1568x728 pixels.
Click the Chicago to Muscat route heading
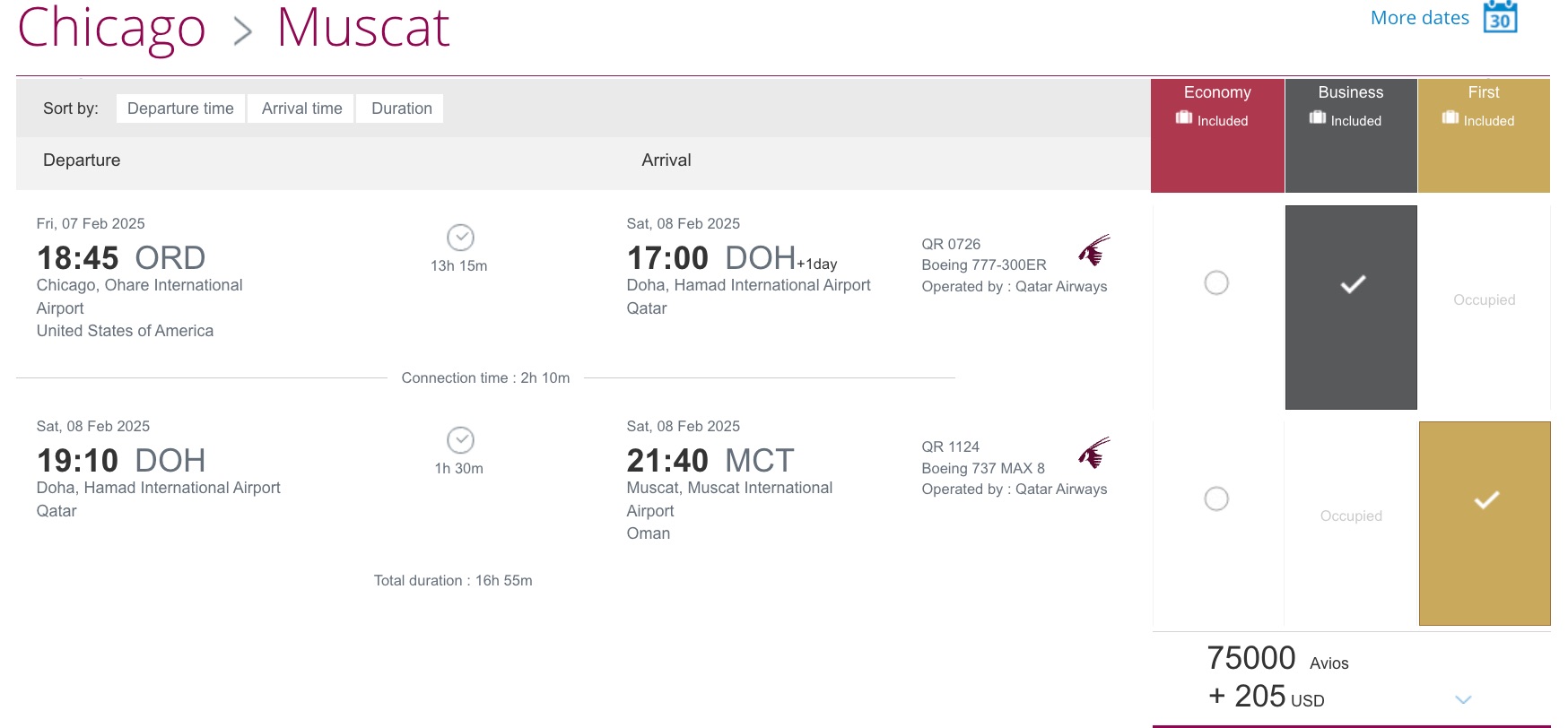coord(233,28)
